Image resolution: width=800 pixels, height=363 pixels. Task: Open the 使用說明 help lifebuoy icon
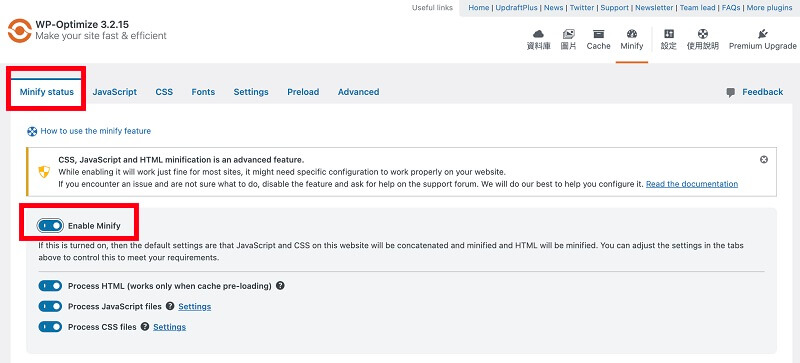(x=703, y=34)
